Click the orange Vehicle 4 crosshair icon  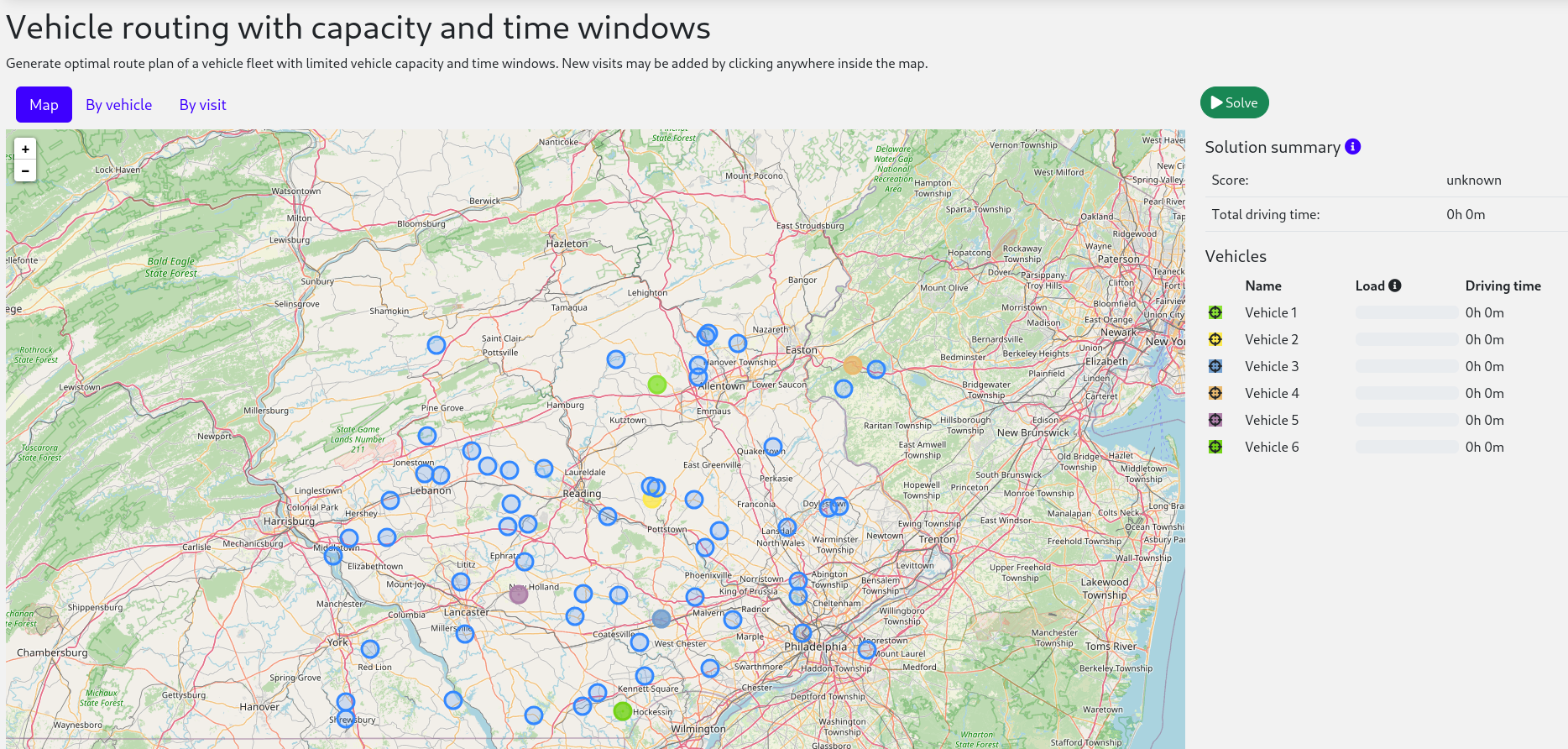click(x=1215, y=393)
